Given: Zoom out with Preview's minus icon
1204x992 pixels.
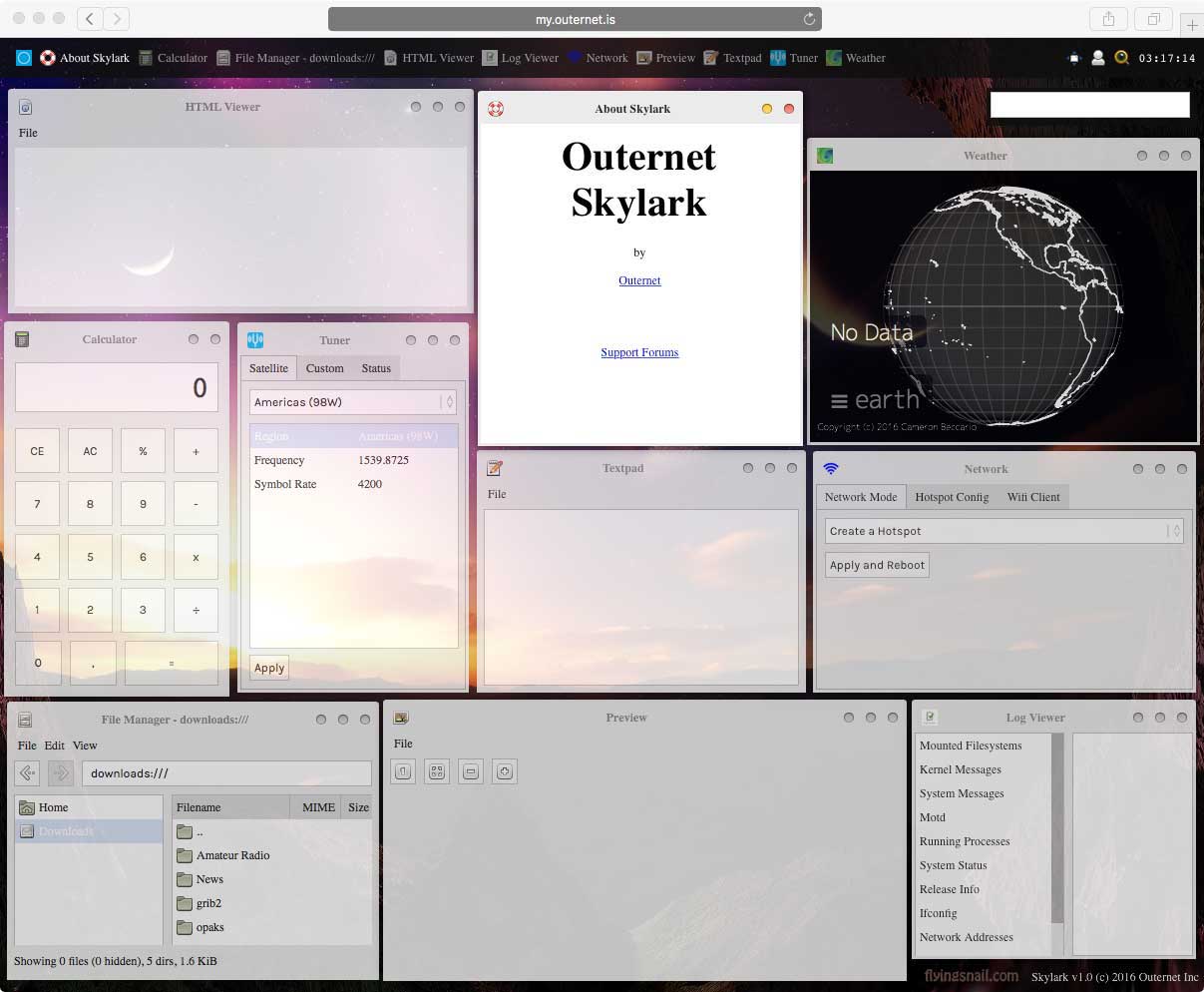Looking at the screenshot, I should 471,771.
